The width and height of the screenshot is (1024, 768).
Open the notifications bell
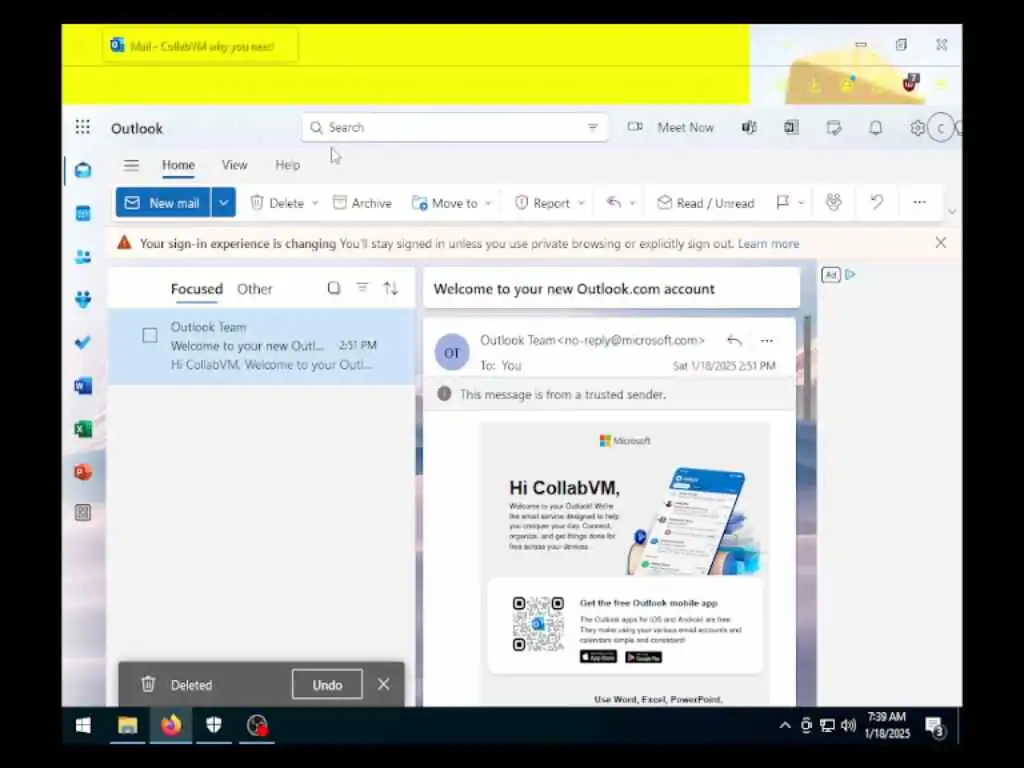coord(876,127)
